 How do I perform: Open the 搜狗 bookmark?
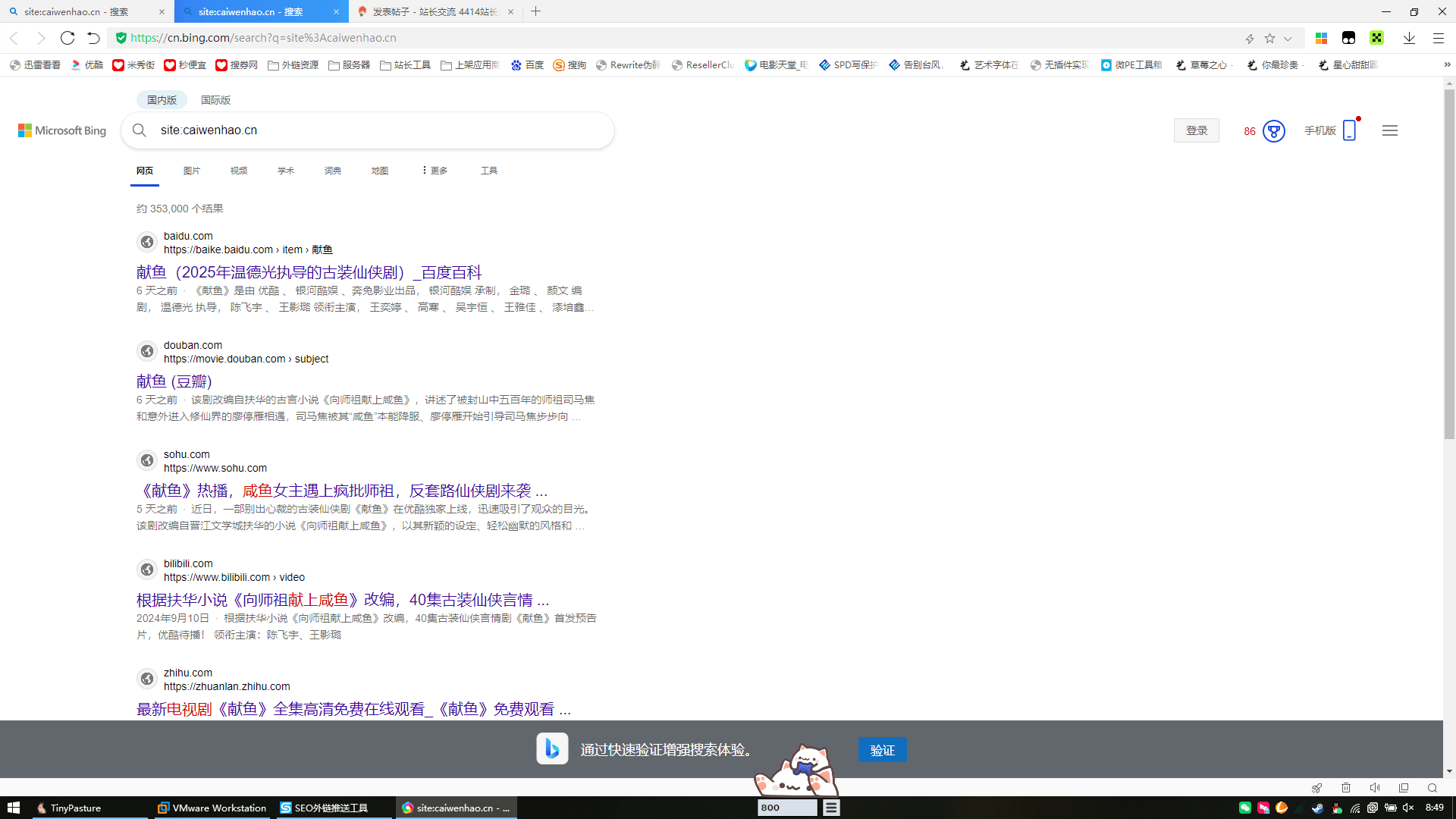pos(570,65)
